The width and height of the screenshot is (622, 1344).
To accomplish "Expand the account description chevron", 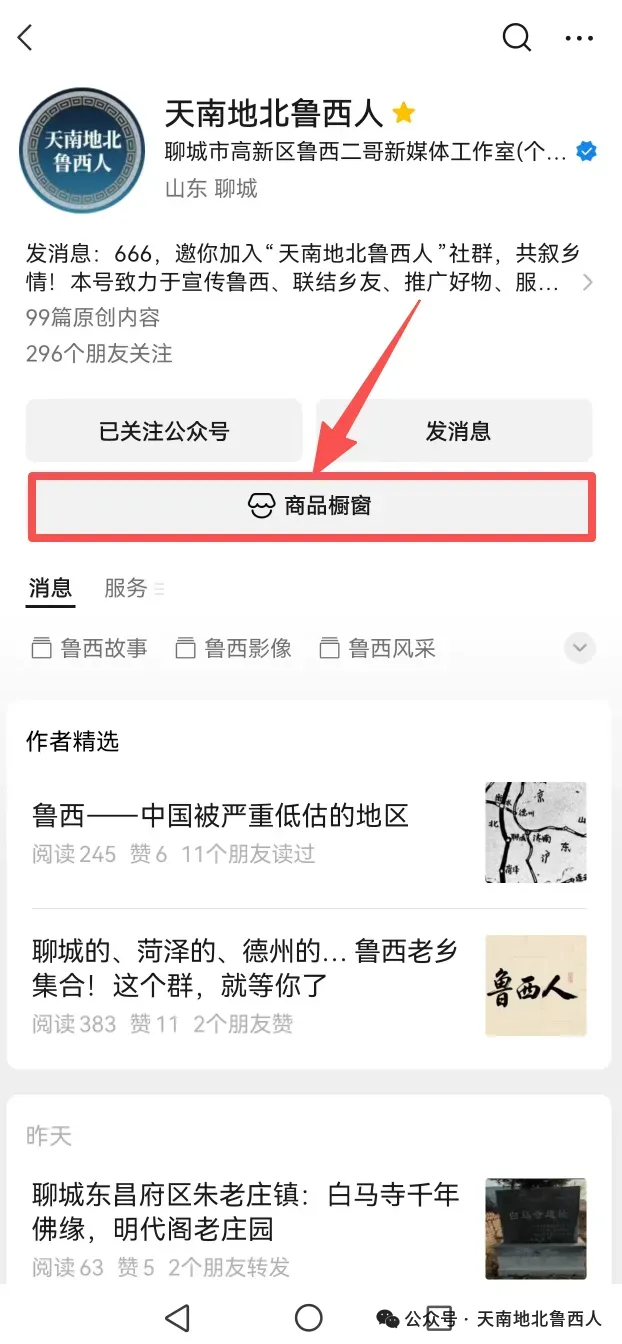I will click(x=588, y=283).
